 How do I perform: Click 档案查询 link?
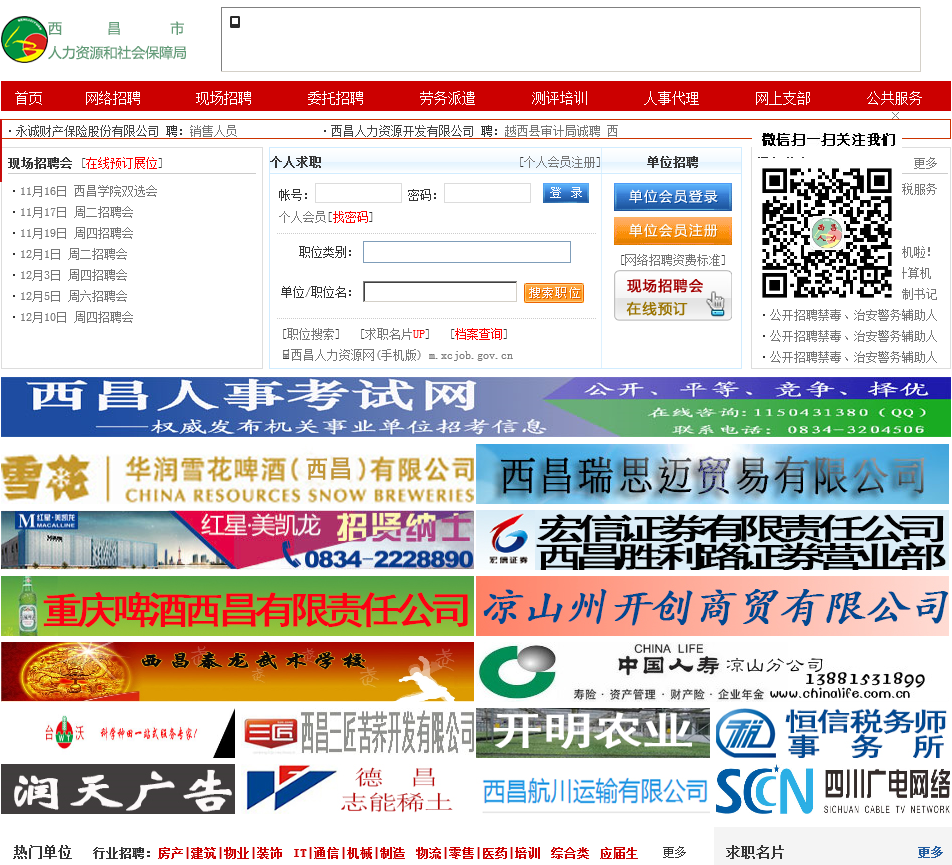[478, 334]
